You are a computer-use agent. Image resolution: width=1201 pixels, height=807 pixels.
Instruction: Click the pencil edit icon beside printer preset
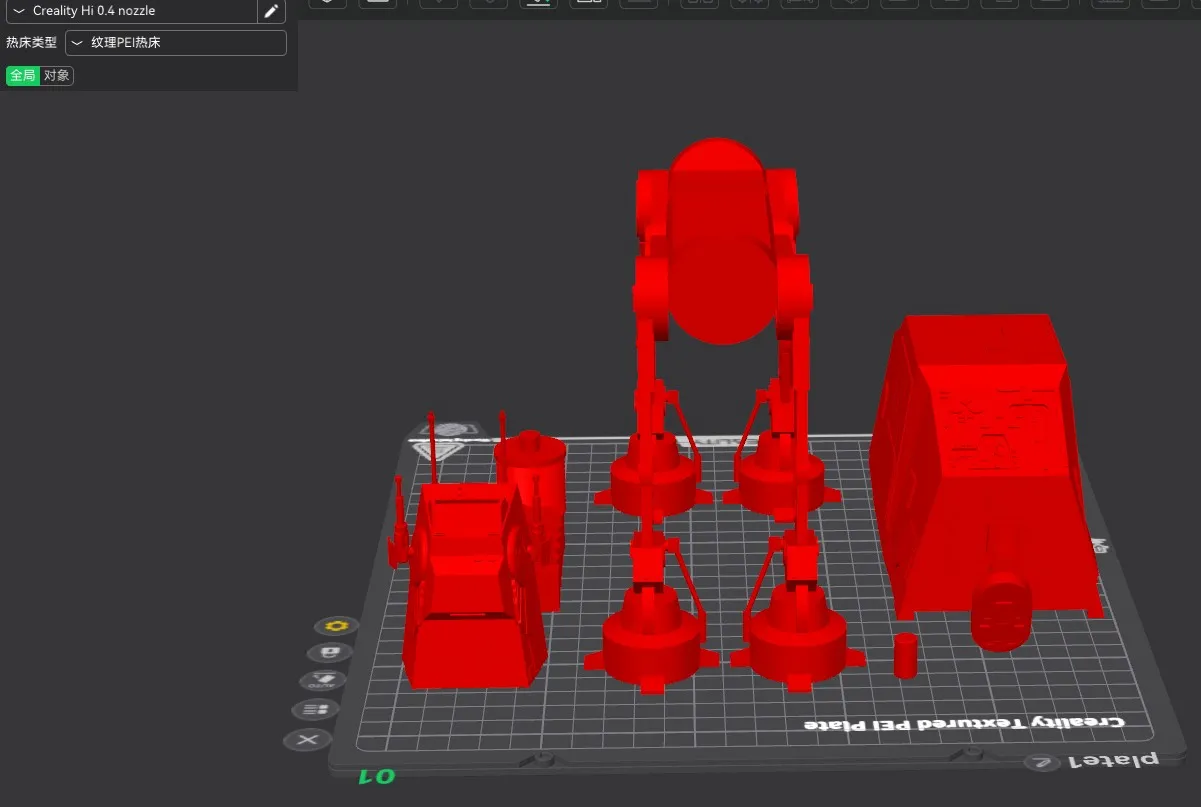(x=271, y=11)
